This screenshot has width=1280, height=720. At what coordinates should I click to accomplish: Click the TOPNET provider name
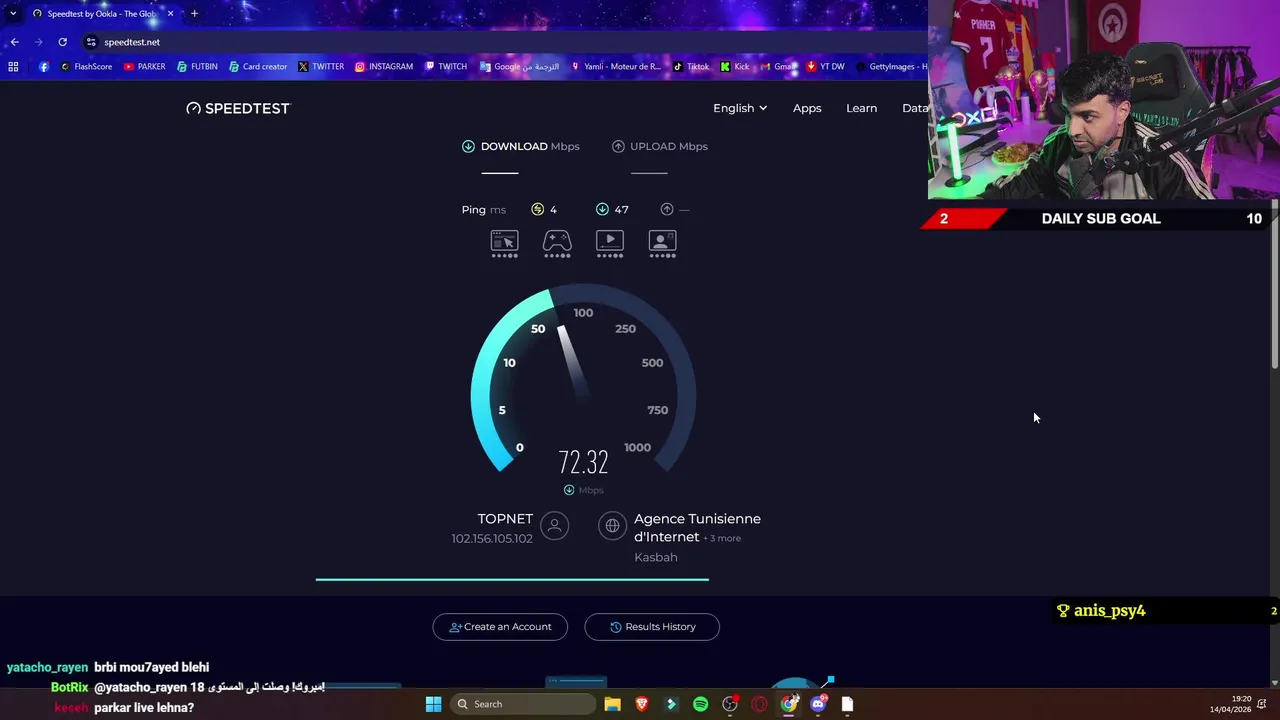(505, 519)
